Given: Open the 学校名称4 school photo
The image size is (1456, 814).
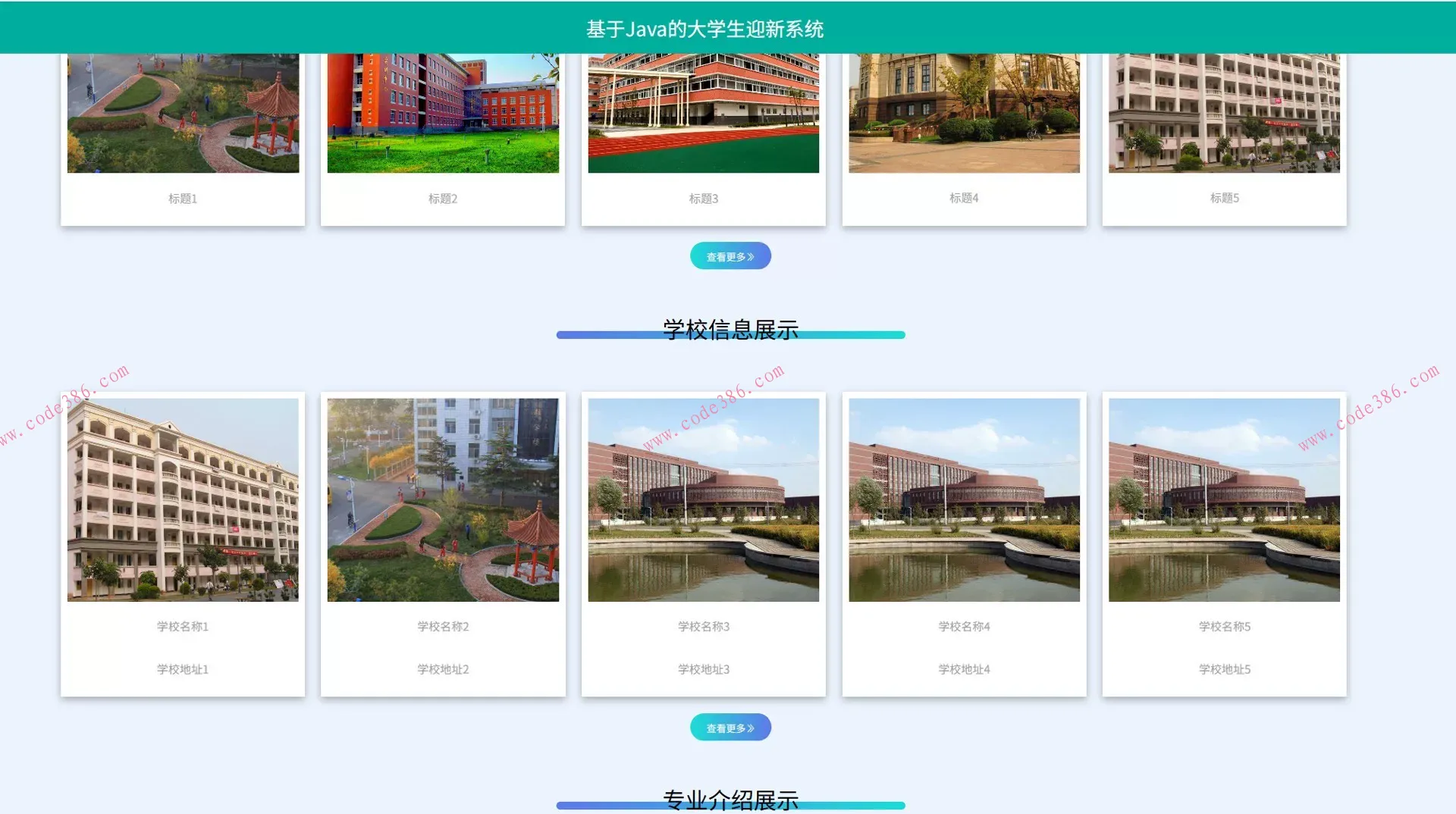Looking at the screenshot, I should click(964, 499).
